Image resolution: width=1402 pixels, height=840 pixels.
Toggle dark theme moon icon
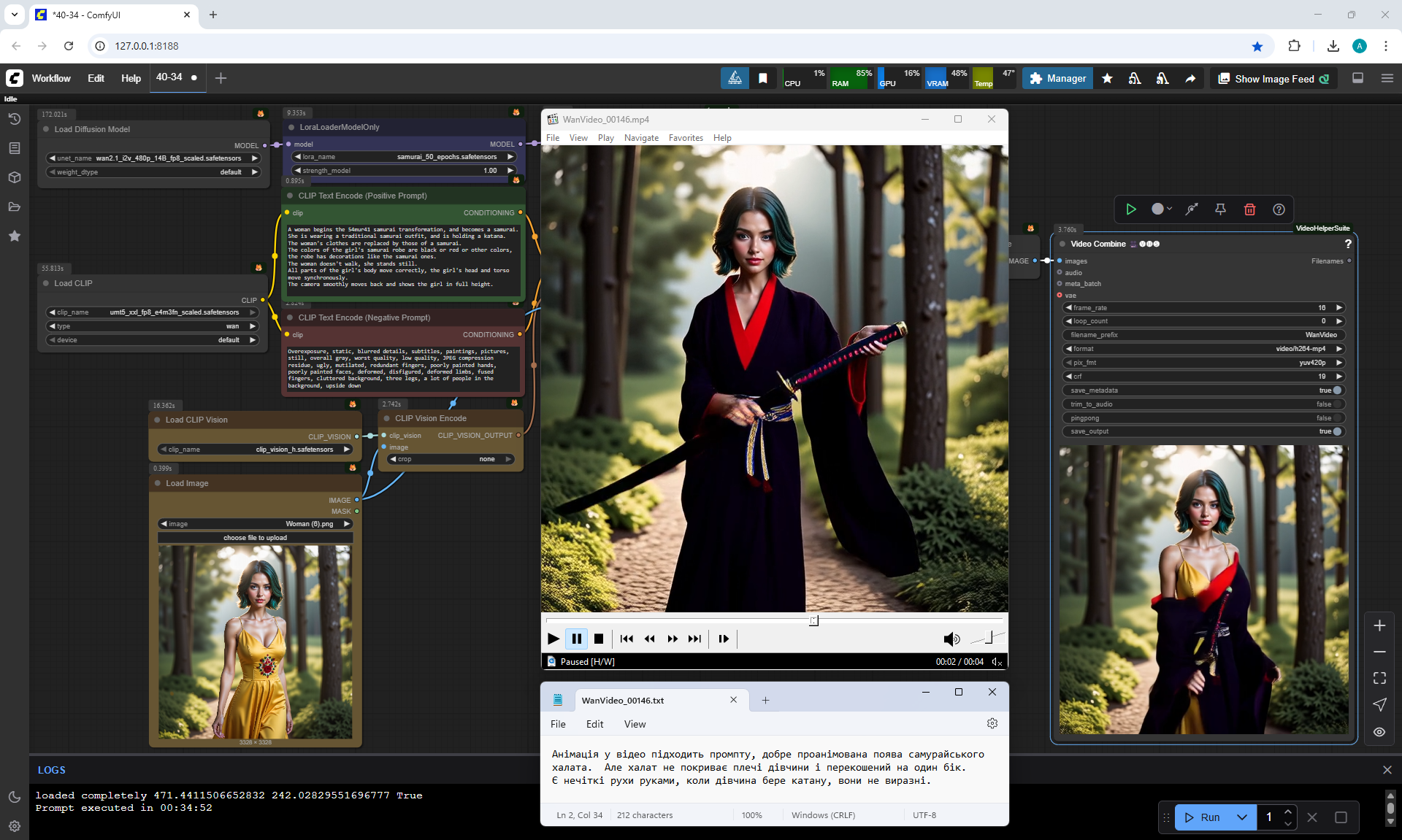15,797
